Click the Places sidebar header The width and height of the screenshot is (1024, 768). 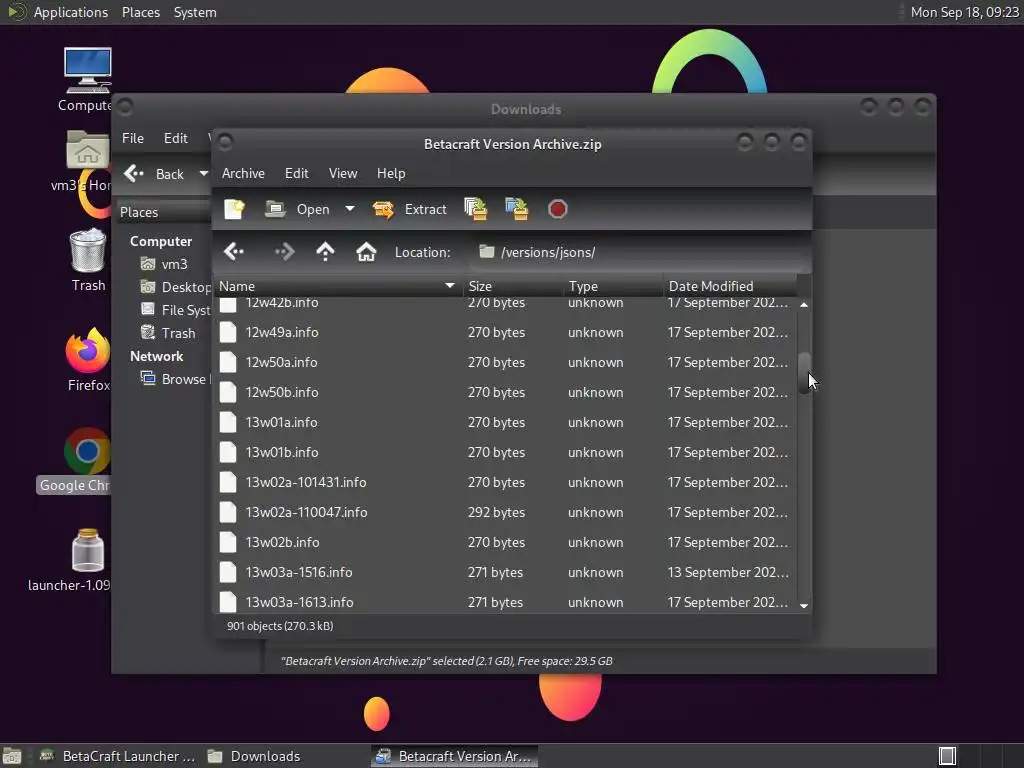[164, 212]
